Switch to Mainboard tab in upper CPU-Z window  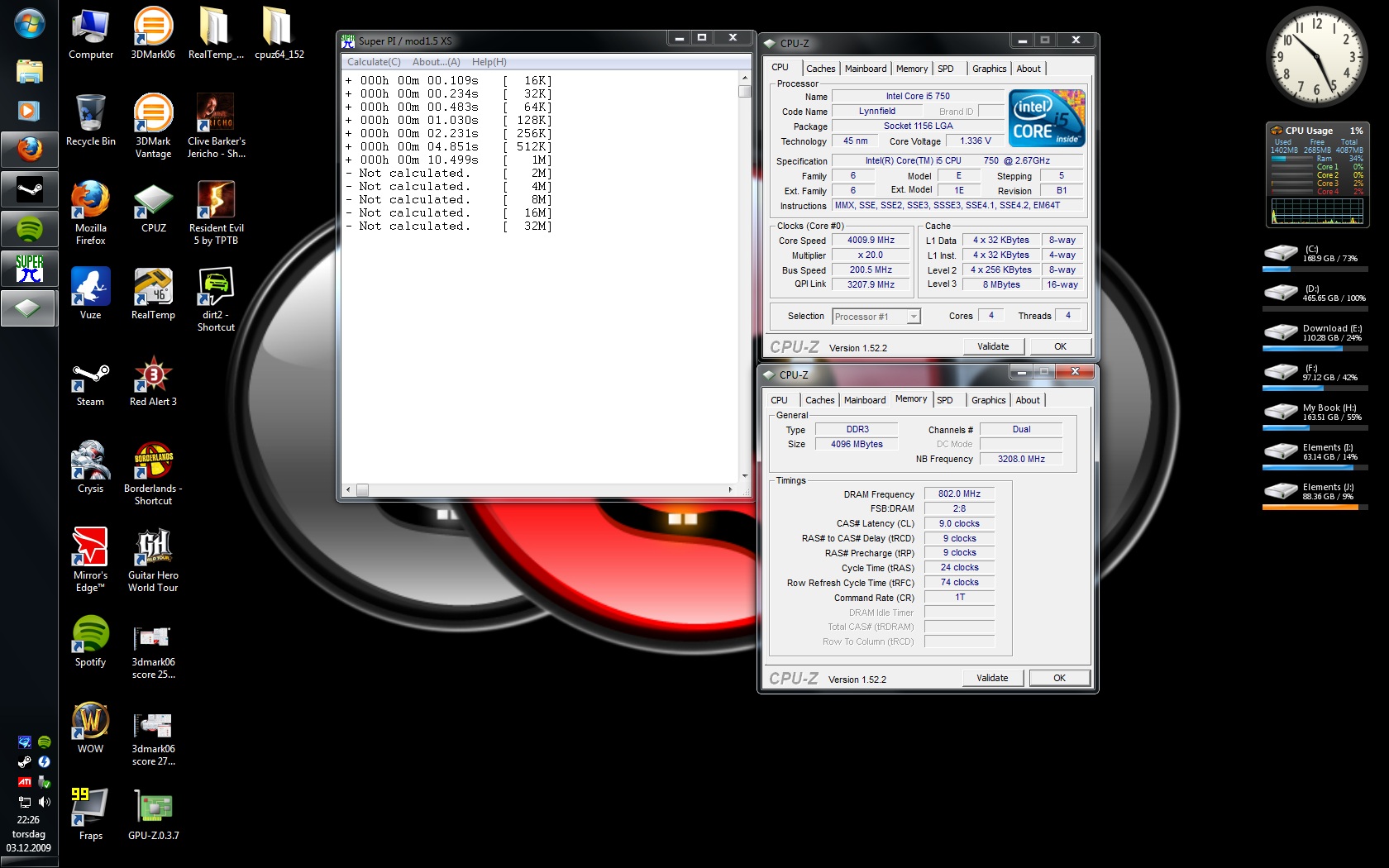tap(866, 69)
